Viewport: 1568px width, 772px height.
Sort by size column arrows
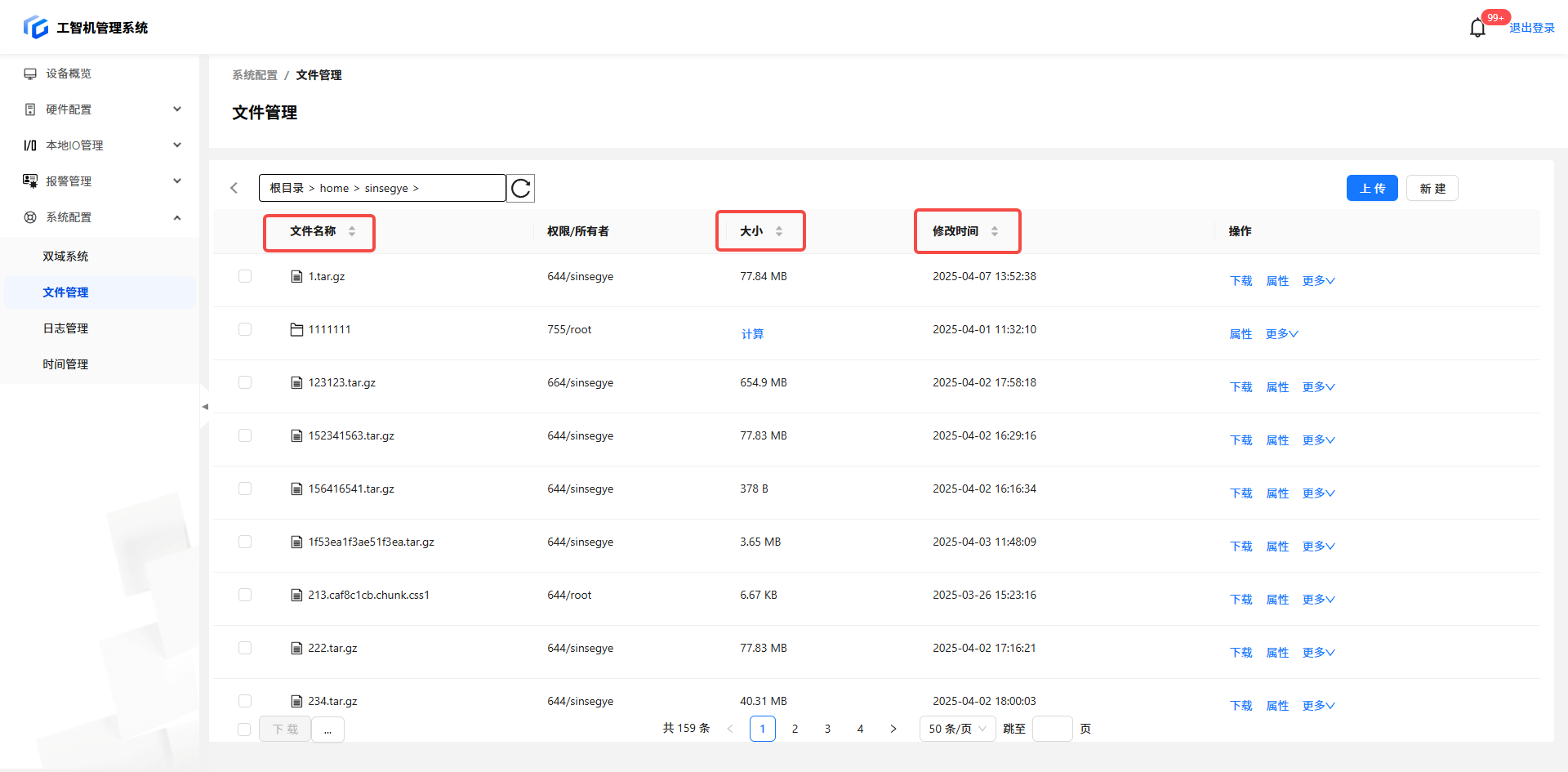(779, 232)
